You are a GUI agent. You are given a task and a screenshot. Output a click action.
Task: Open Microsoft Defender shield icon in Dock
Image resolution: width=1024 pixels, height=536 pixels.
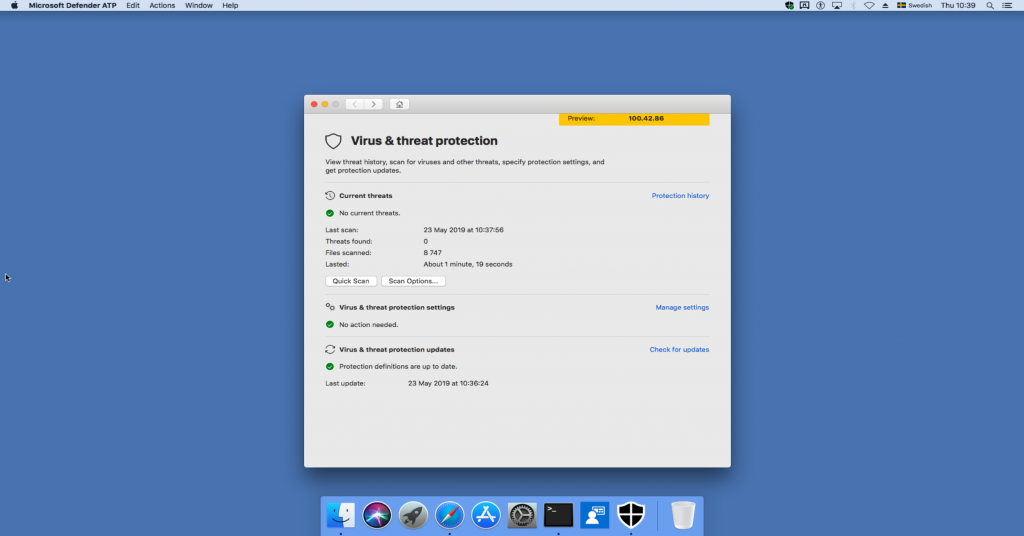[630, 515]
